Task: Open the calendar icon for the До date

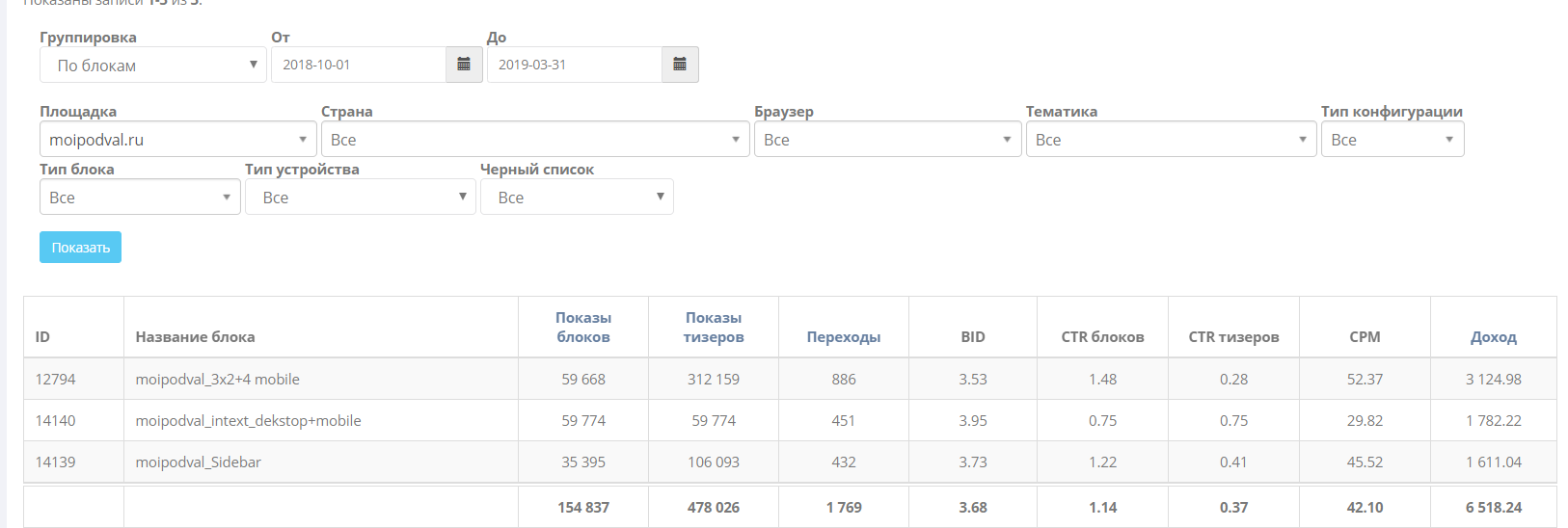Action: (x=680, y=65)
